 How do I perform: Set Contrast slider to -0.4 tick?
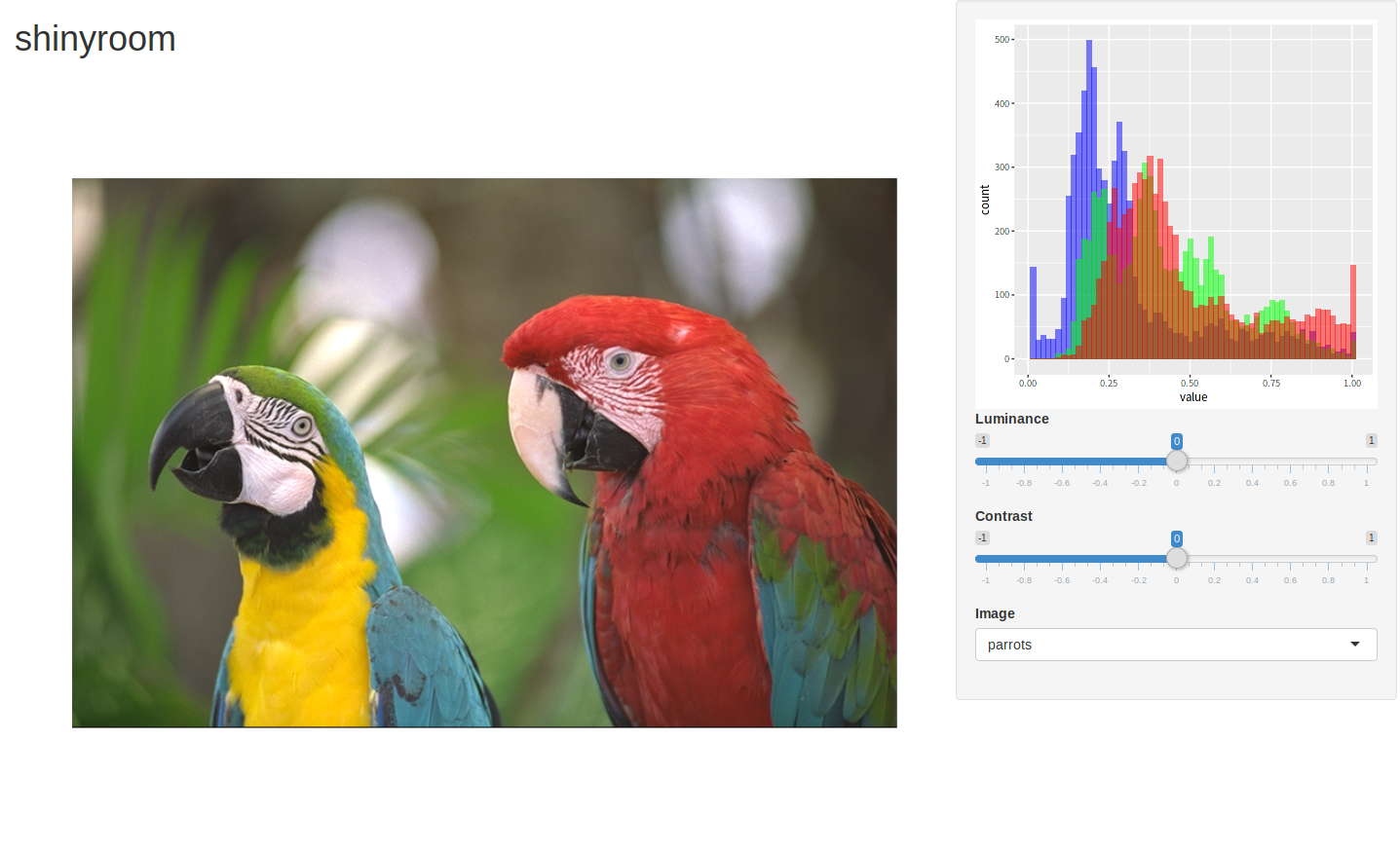coord(1100,559)
